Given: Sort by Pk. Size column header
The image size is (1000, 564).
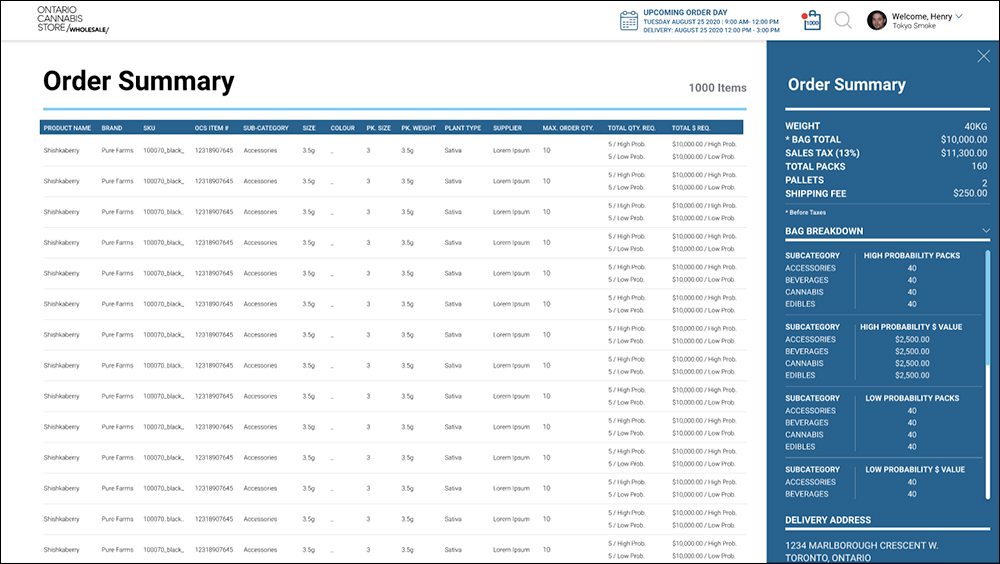Looking at the screenshot, I should click(x=379, y=128).
